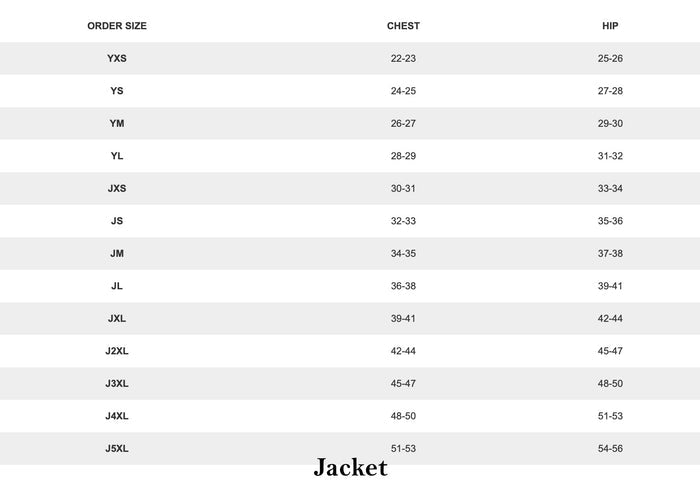
Task: Click the YS size label
Action: 117,91
